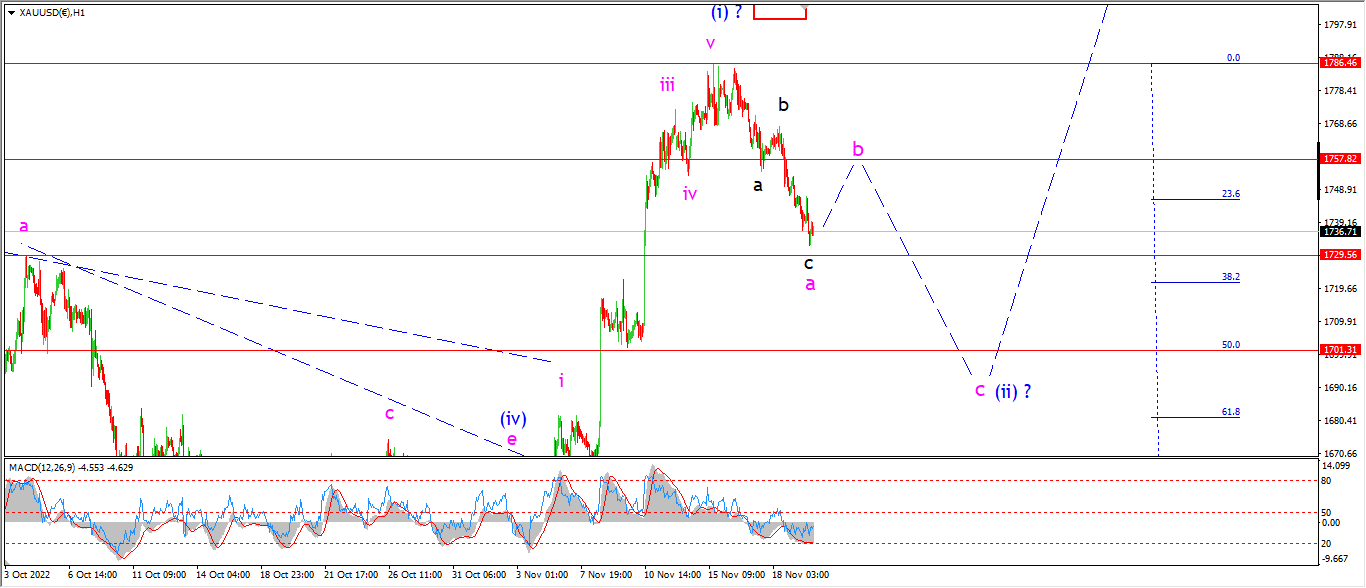Click the 1786.46 red price tag
1366x588 pixels.
tap(1340, 62)
